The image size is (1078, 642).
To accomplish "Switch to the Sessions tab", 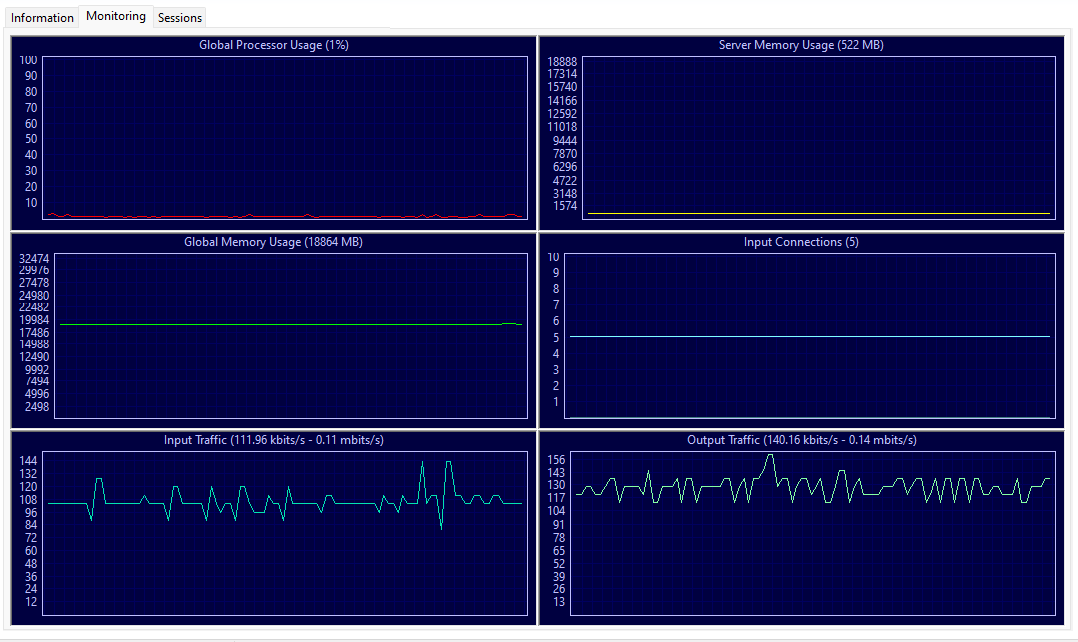I will (179, 17).
